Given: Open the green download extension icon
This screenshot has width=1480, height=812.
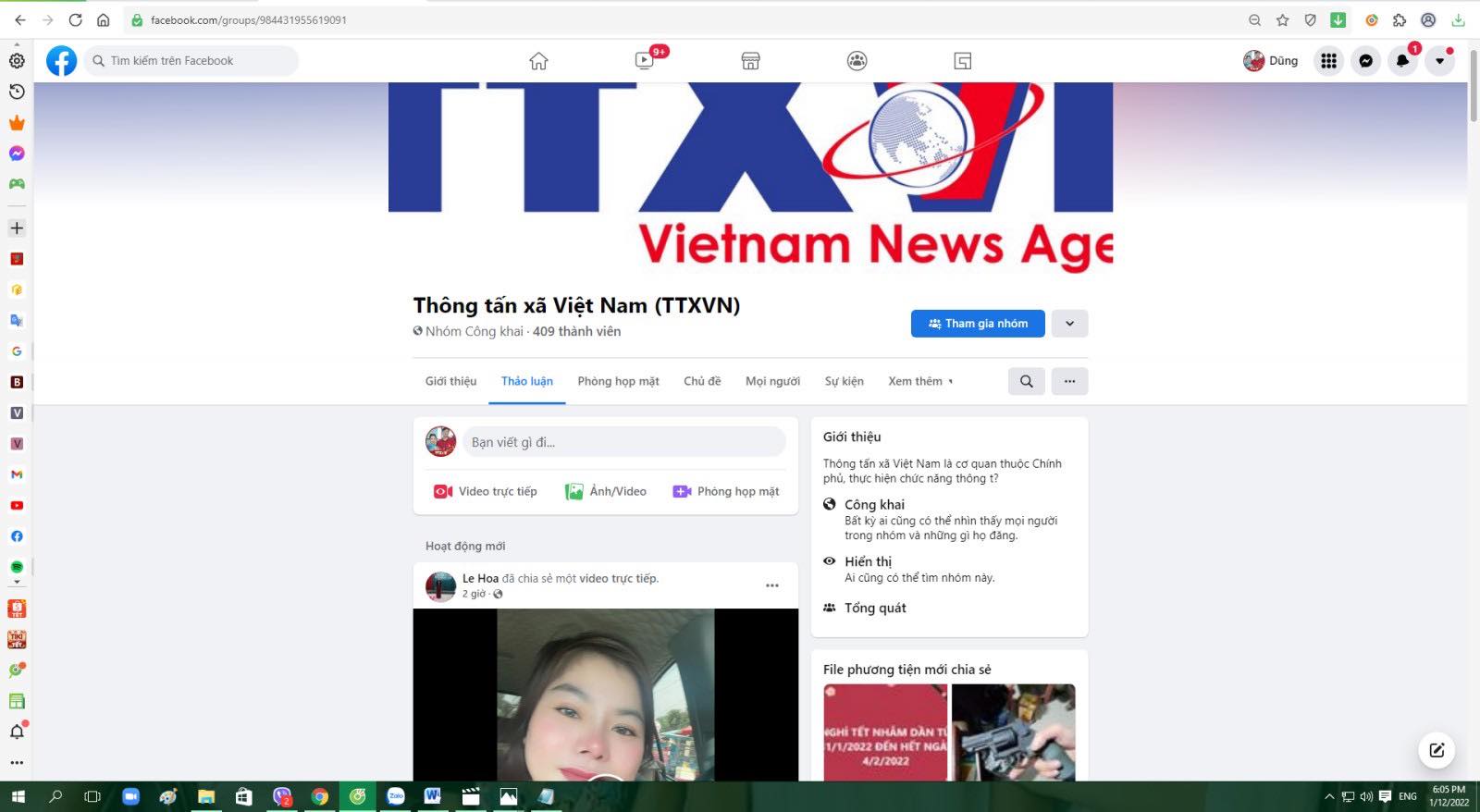Looking at the screenshot, I should coord(1338,19).
